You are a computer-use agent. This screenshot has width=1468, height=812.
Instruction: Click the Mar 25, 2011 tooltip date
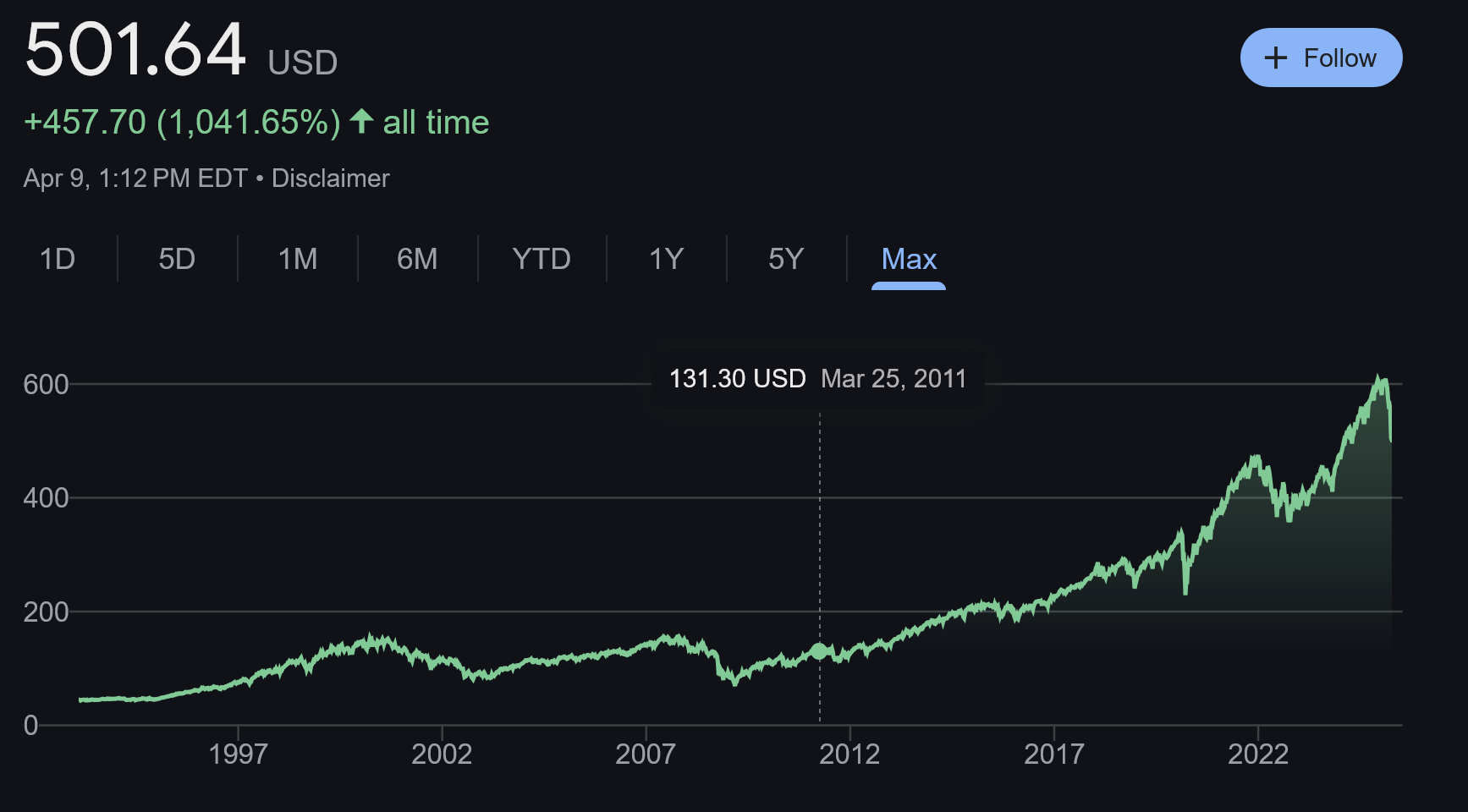point(893,378)
